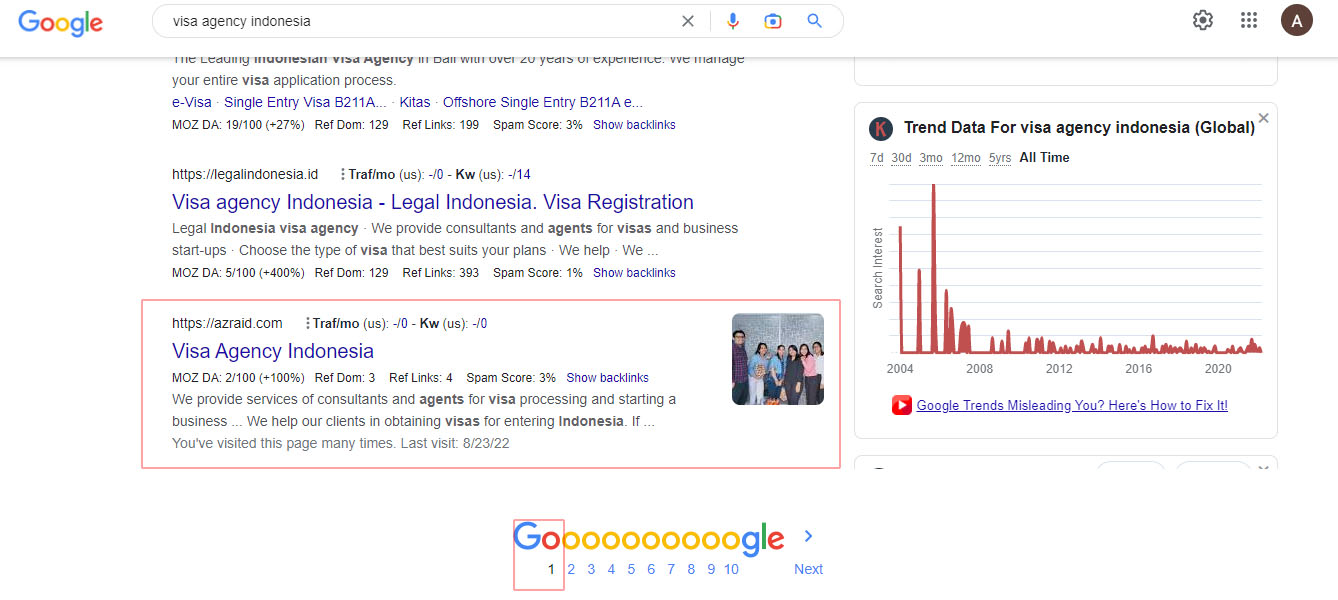Click the Kitas sitelink

point(415,102)
